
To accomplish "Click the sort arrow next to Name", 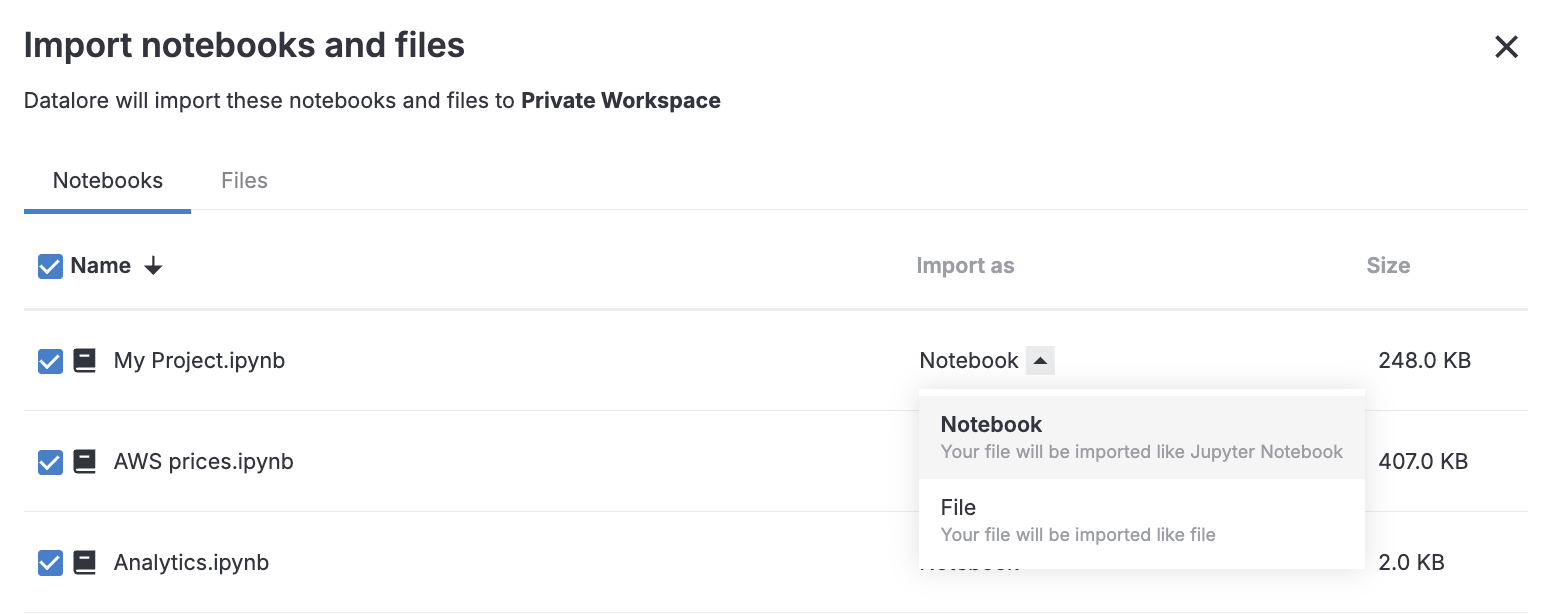I will point(152,266).
